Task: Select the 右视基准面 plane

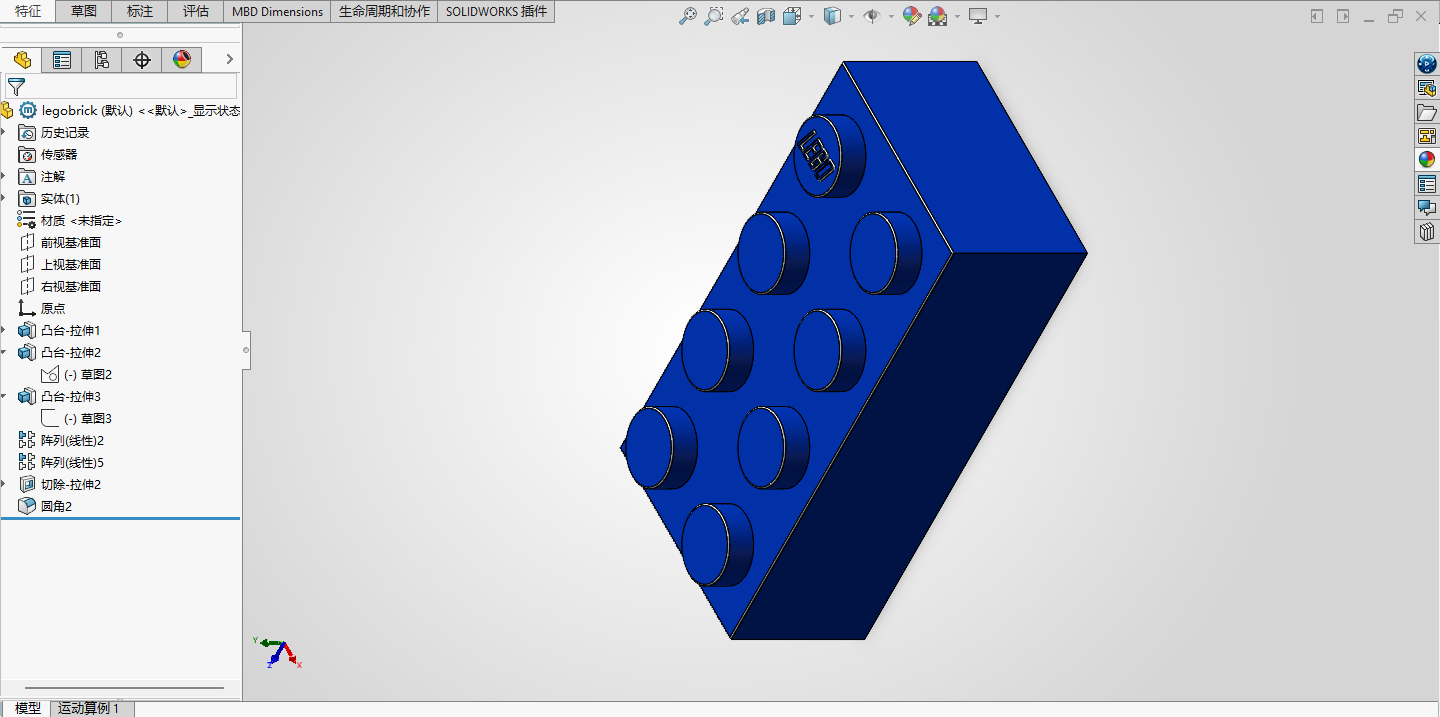Action: (x=60, y=286)
